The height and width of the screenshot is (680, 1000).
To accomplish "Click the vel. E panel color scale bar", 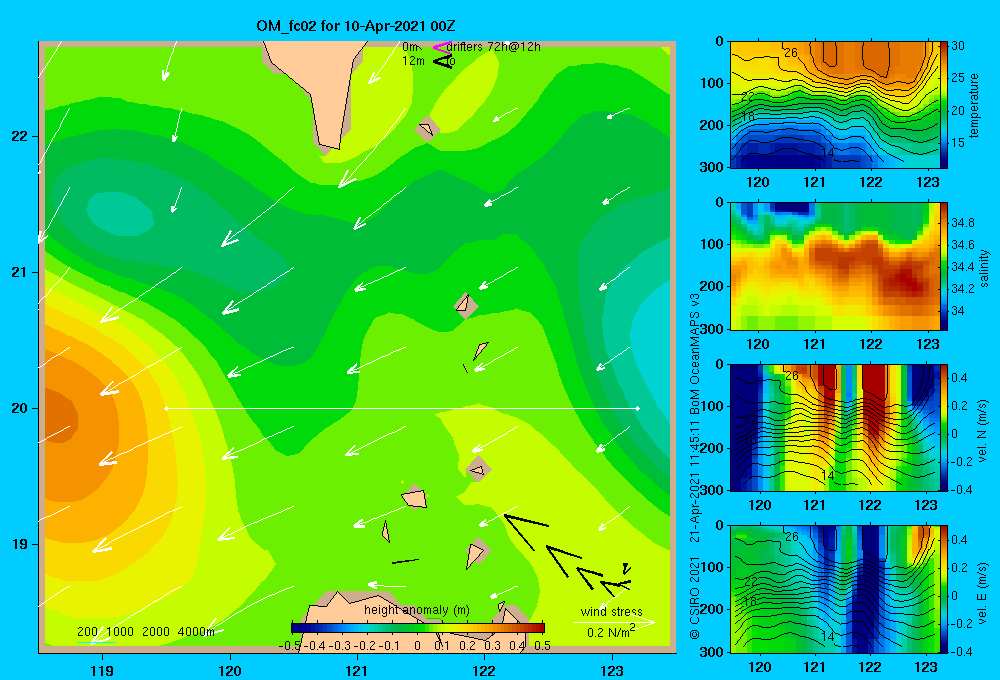I will point(944,589).
